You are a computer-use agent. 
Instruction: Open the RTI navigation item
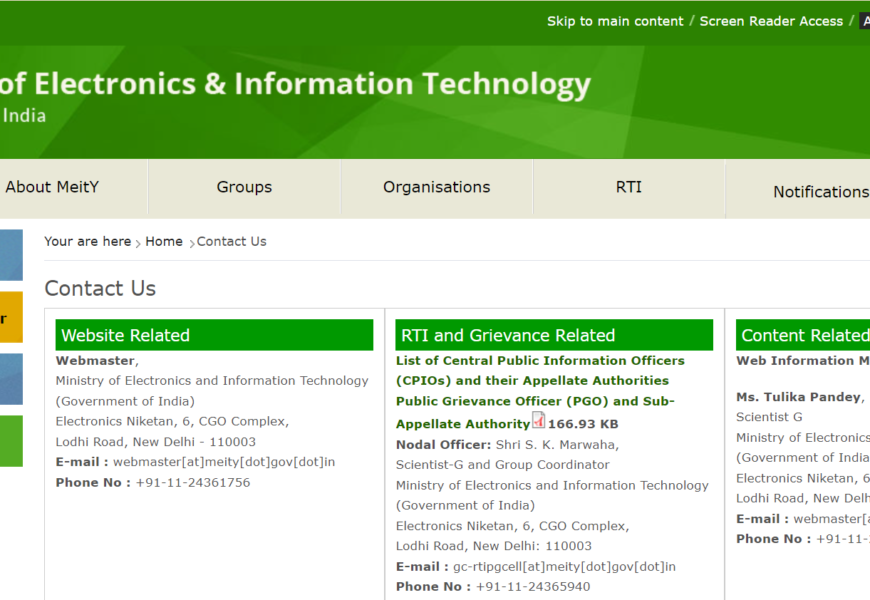point(629,187)
